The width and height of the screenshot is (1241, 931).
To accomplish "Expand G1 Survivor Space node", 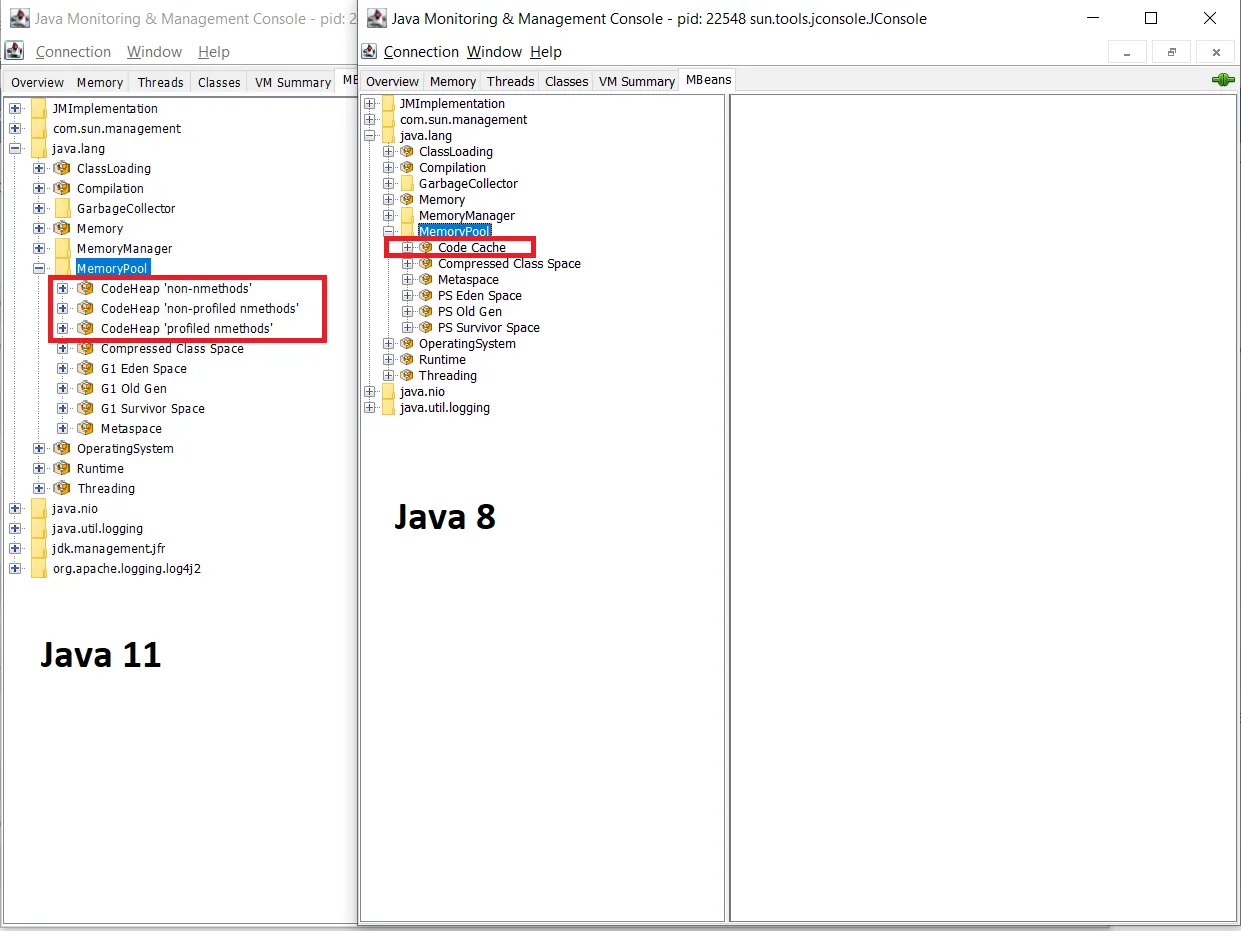I will [x=63, y=408].
